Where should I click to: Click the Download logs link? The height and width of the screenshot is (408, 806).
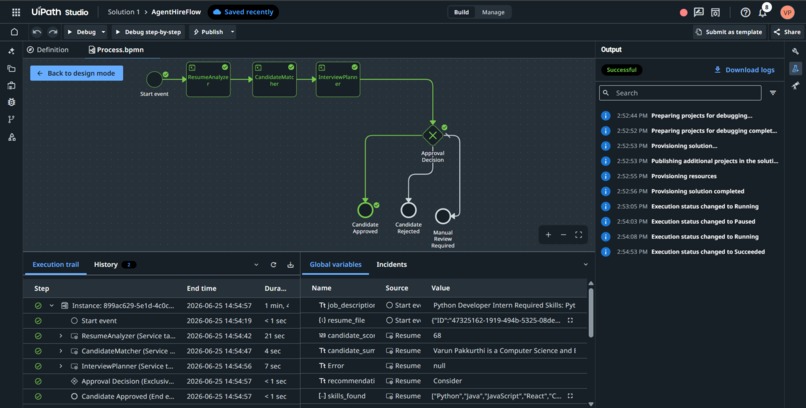point(744,70)
